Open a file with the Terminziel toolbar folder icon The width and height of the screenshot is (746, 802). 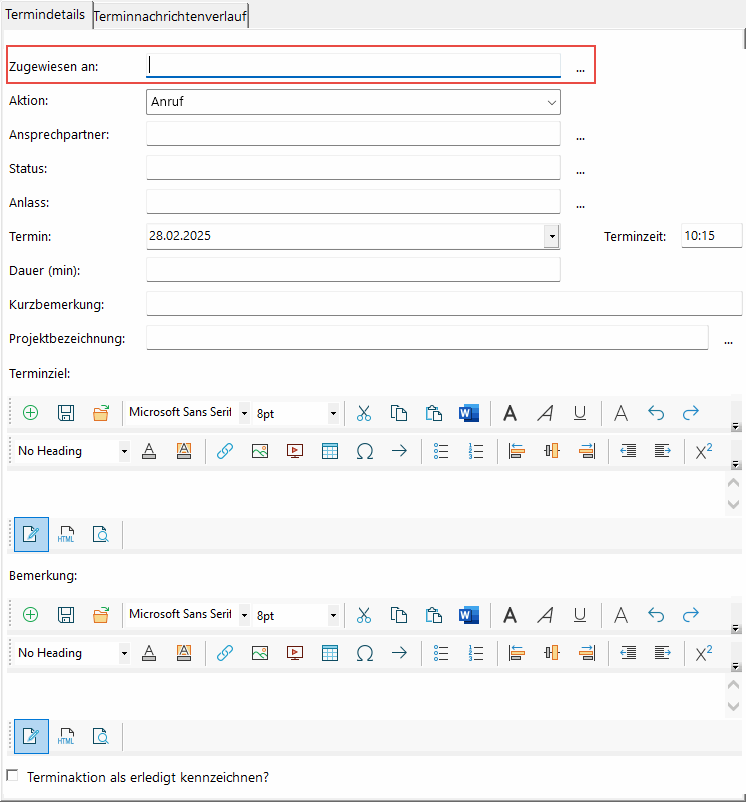[x=101, y=413]
